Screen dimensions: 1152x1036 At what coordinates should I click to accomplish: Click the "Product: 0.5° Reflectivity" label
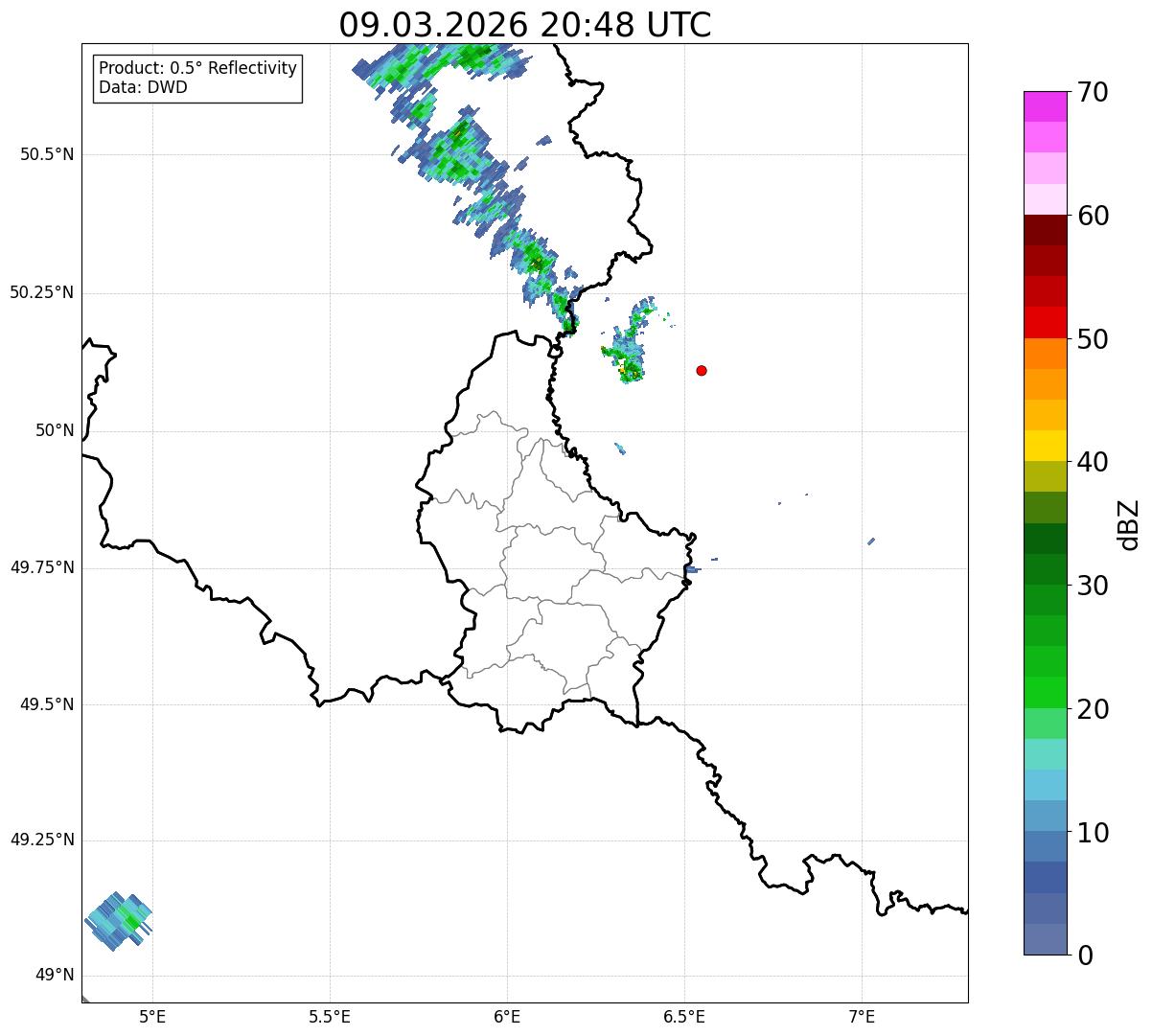coord(198,68)
